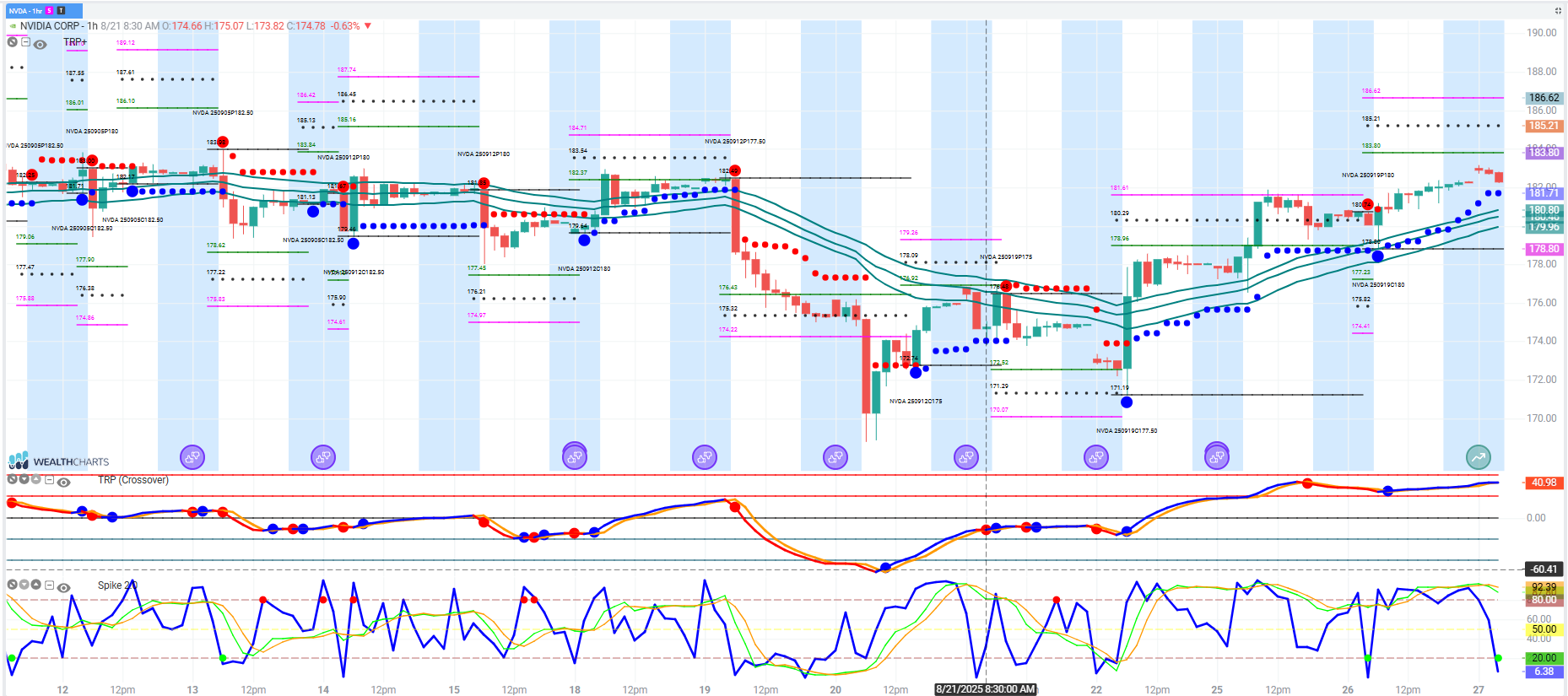Screen dimensions: 1568x696
Task: Click the red down-arrow next to -0.63%
Action: [x=368, y=26]
